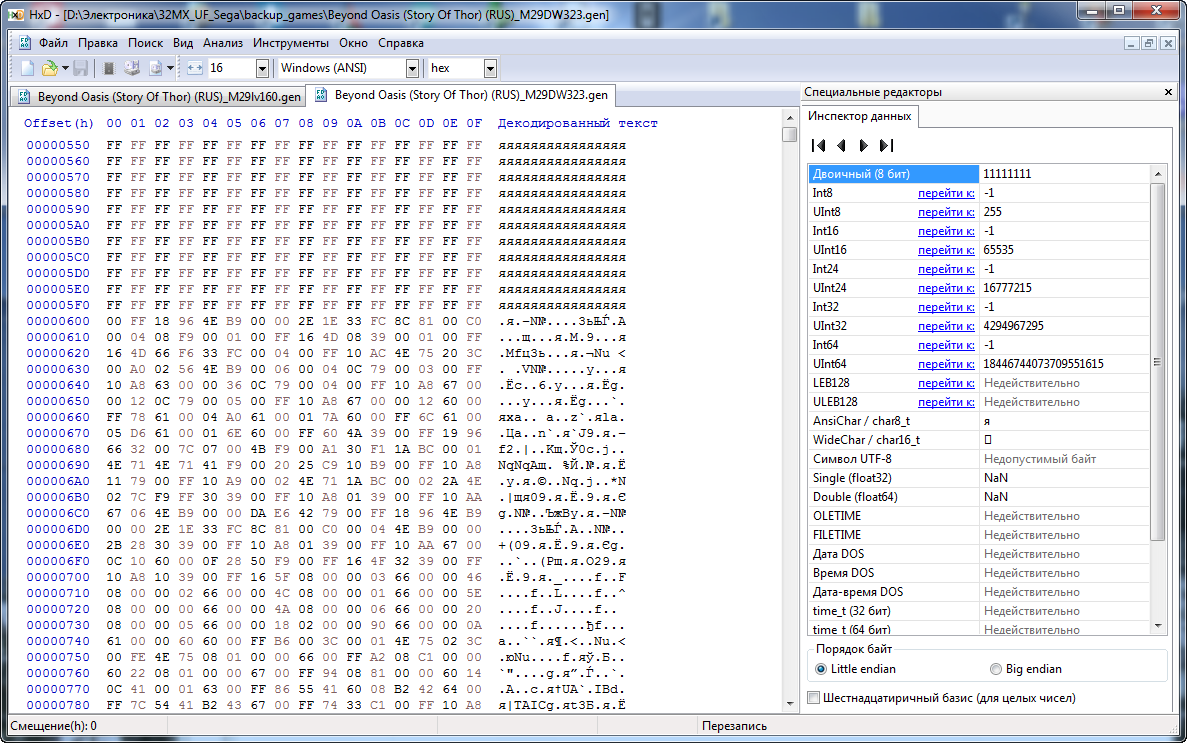The height and width of the screenshot is (743, 1187).
Task: Click the AnsiChar / char8_t row
Action: [979, 421]
